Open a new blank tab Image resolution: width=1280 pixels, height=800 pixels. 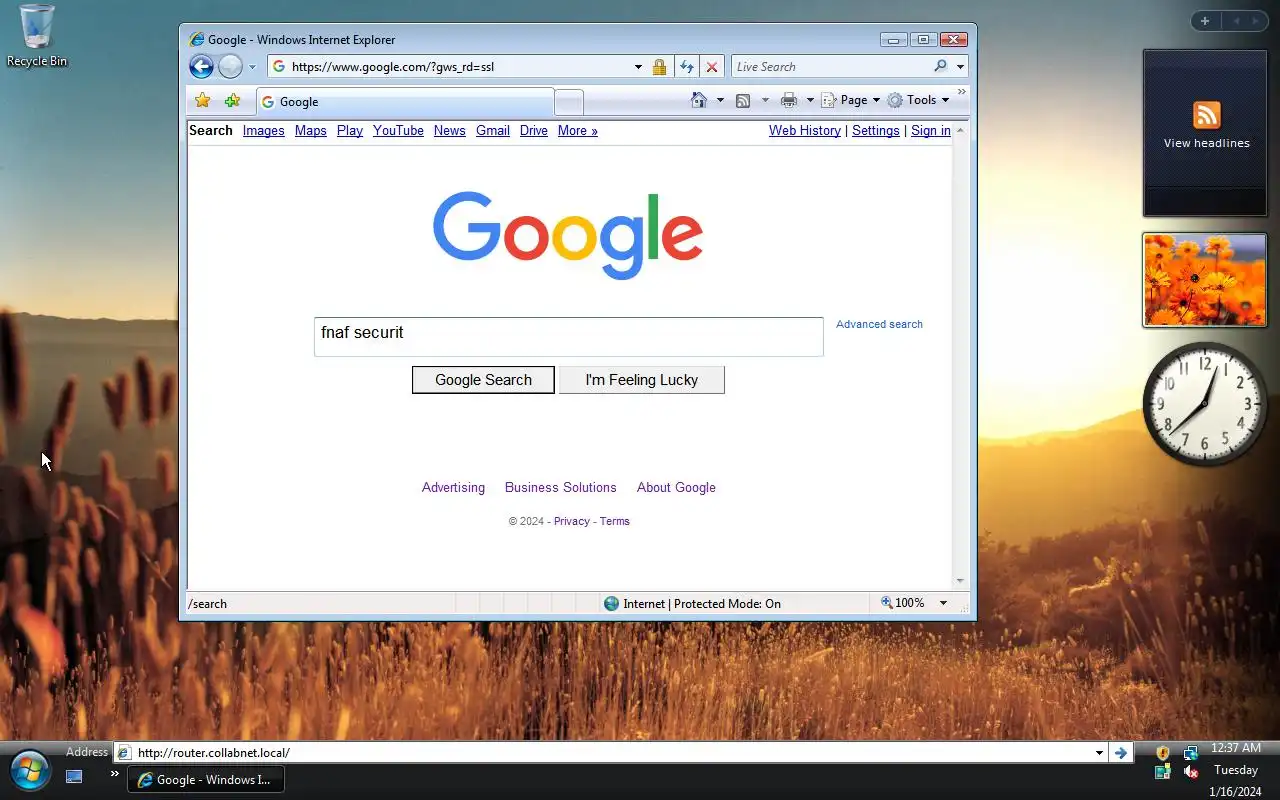click(x=568, y=102)
